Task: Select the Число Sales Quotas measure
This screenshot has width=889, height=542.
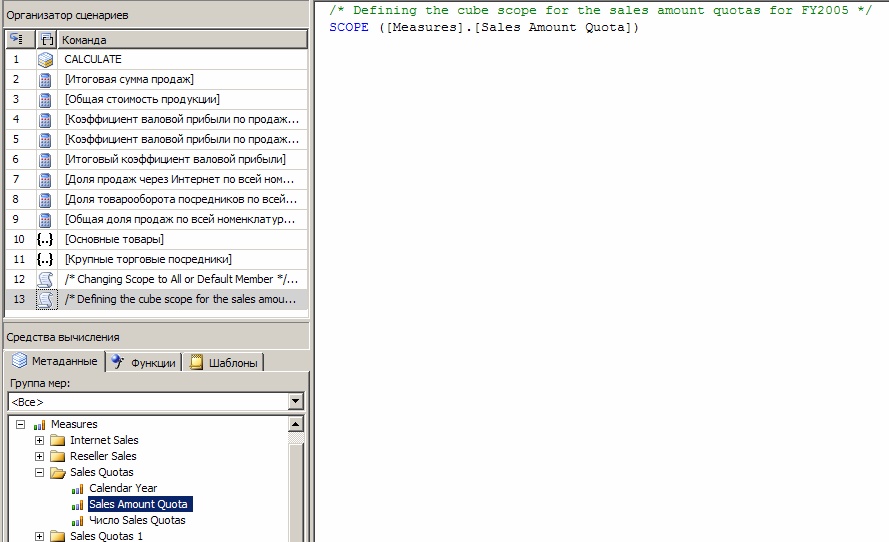Action: [137, 521]
